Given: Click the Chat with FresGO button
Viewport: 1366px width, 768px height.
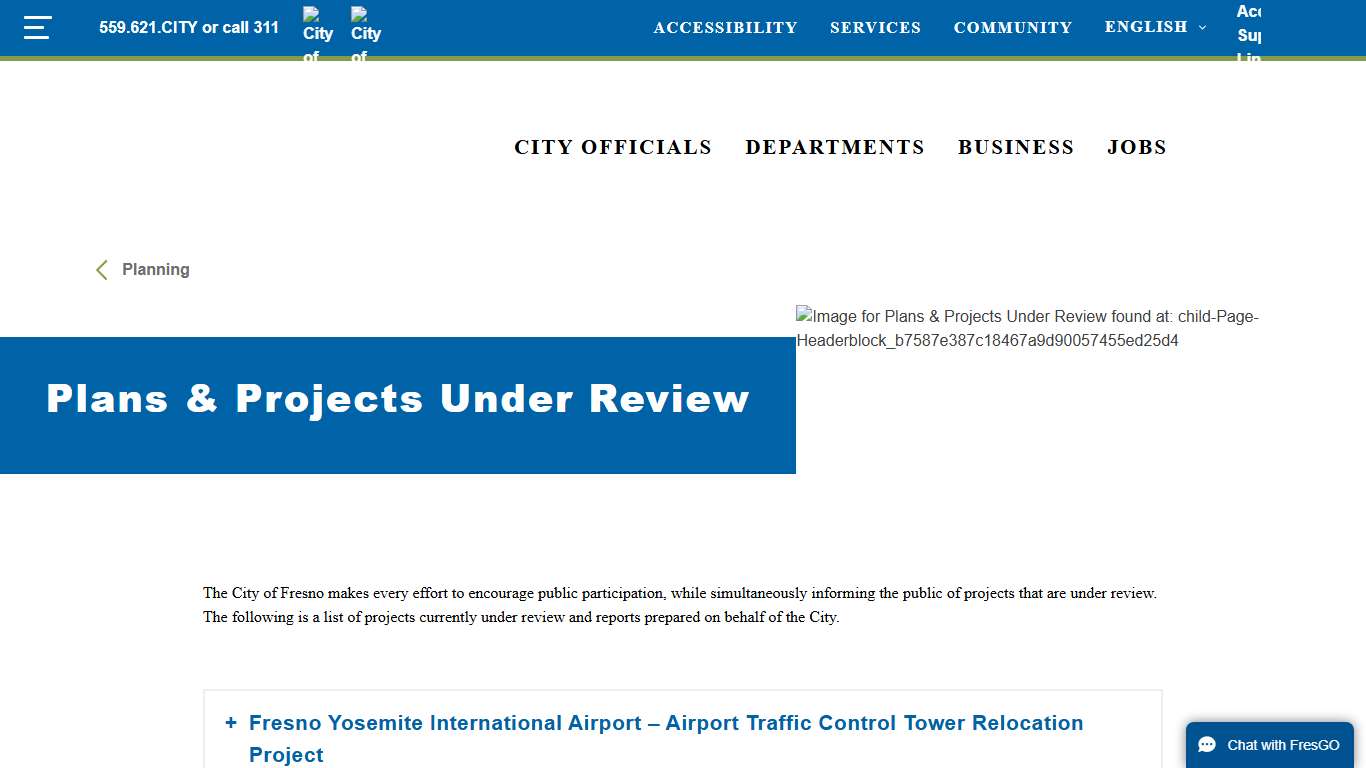Looking at the screenshot, I should pos(1270,744).
